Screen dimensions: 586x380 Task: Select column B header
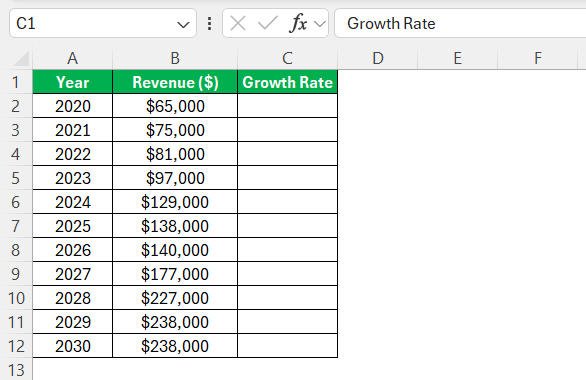[175, 58]
